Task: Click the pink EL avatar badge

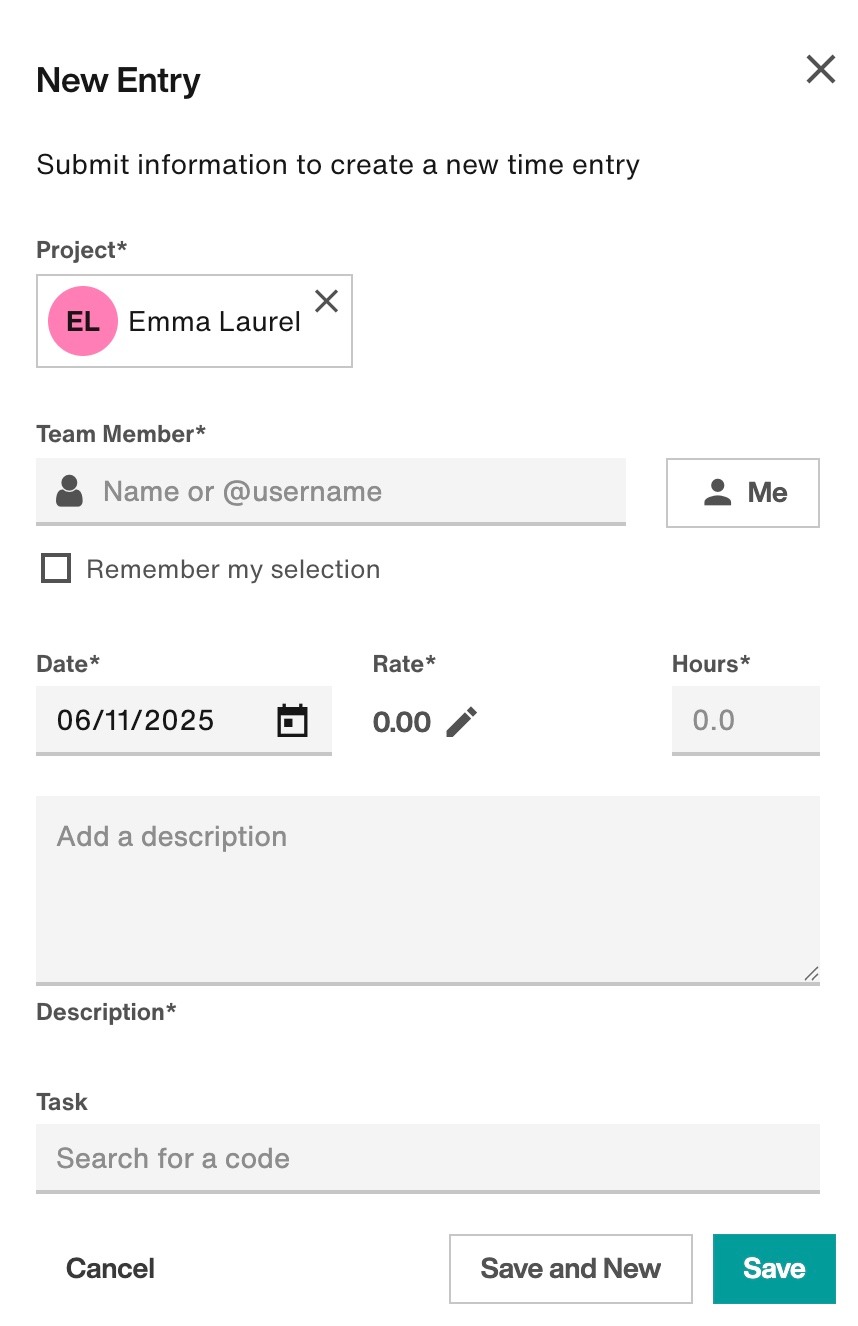Action: [83, 321]
